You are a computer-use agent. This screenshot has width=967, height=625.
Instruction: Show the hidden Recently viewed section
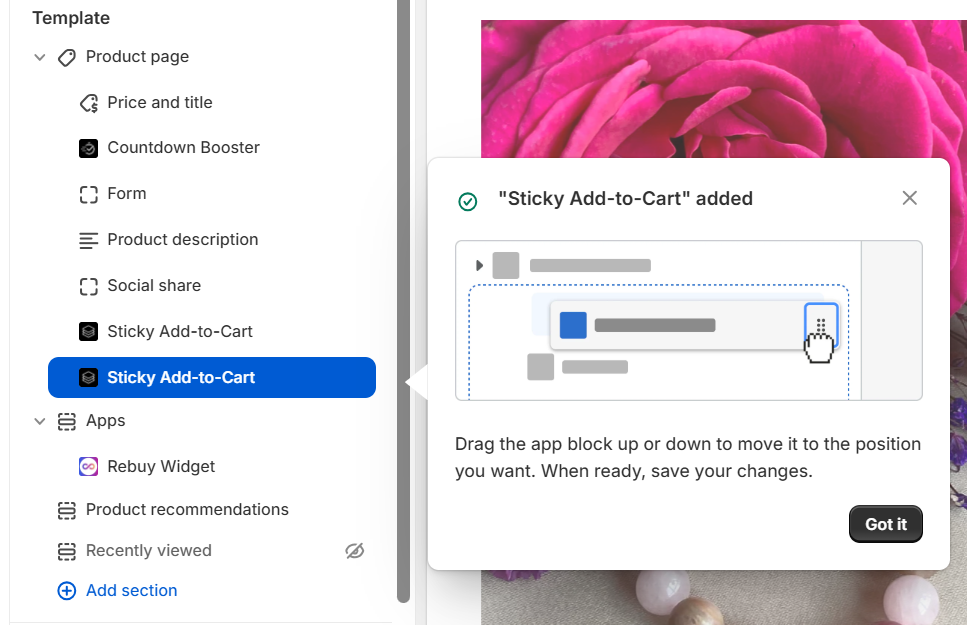[x=354, y=551]
